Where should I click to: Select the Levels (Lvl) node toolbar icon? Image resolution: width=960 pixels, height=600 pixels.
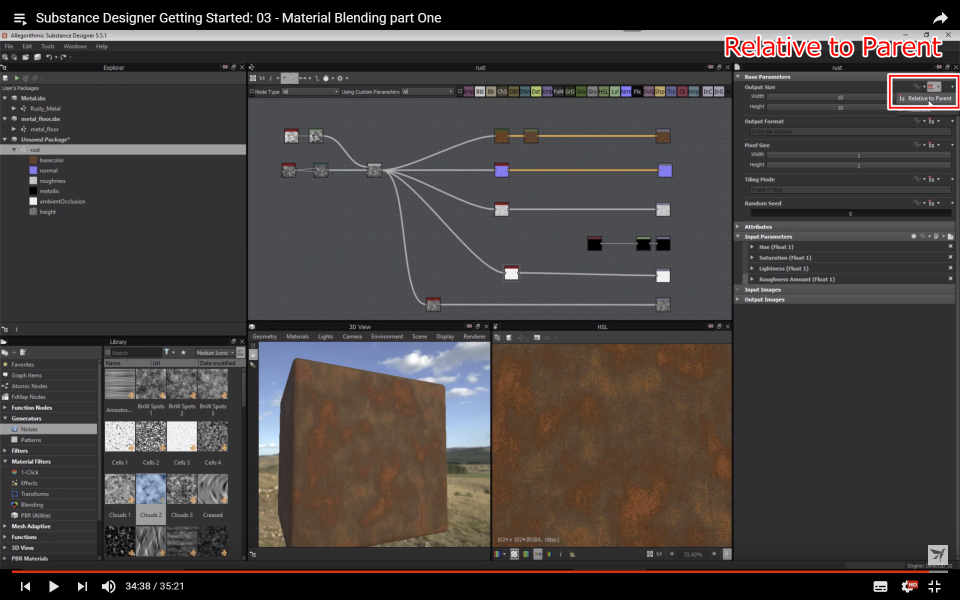coord(615,91)
